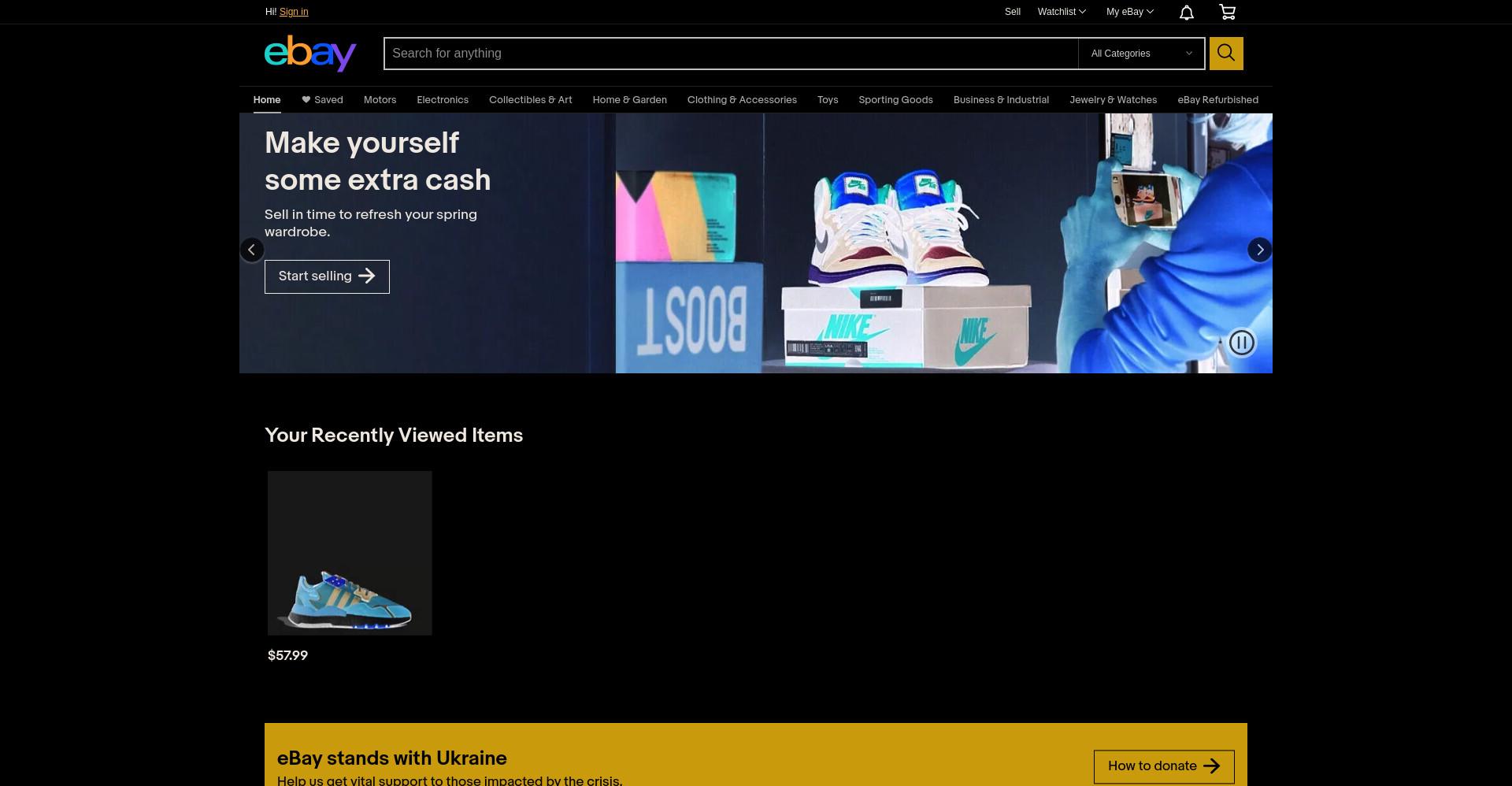Viewport: 1512px width, 786px height.
Task: Click the yellow search magnifier button
Action: (x=1226, y=54)
